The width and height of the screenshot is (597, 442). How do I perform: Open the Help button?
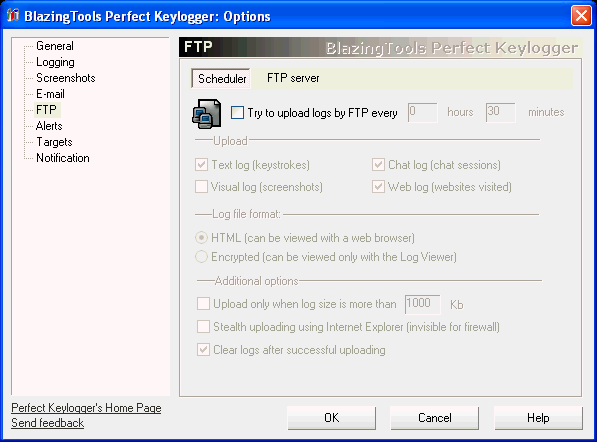coord(538,418)
